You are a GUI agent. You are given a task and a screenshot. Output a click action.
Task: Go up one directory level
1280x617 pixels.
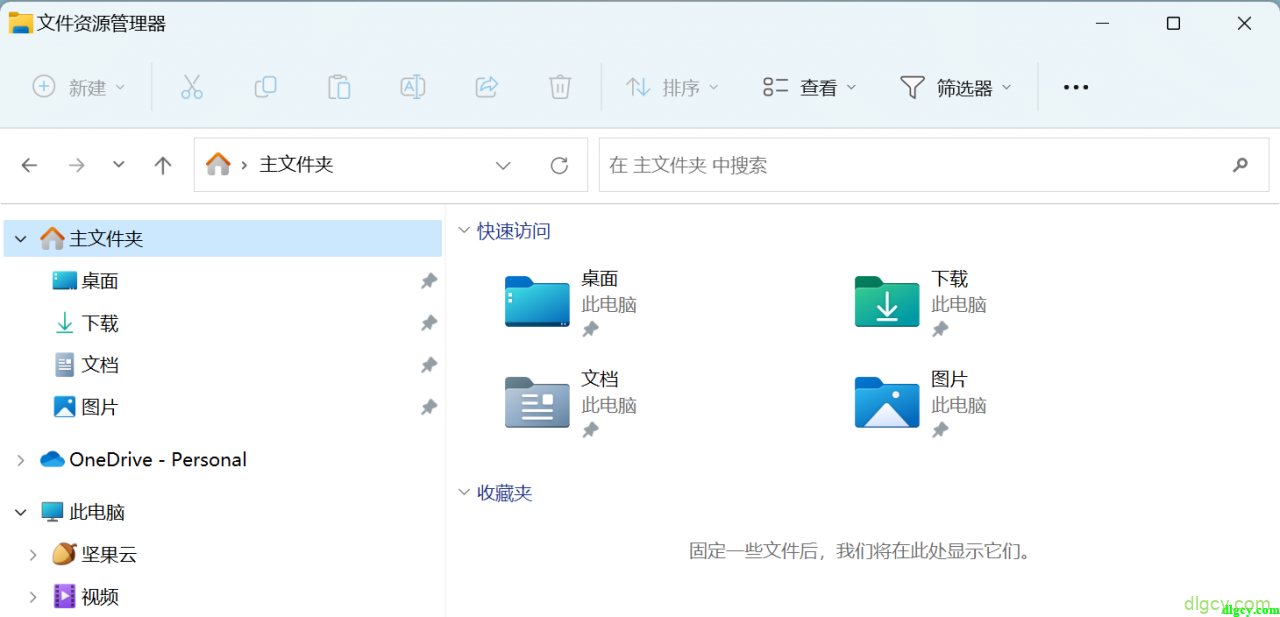(x=163, y=165)
